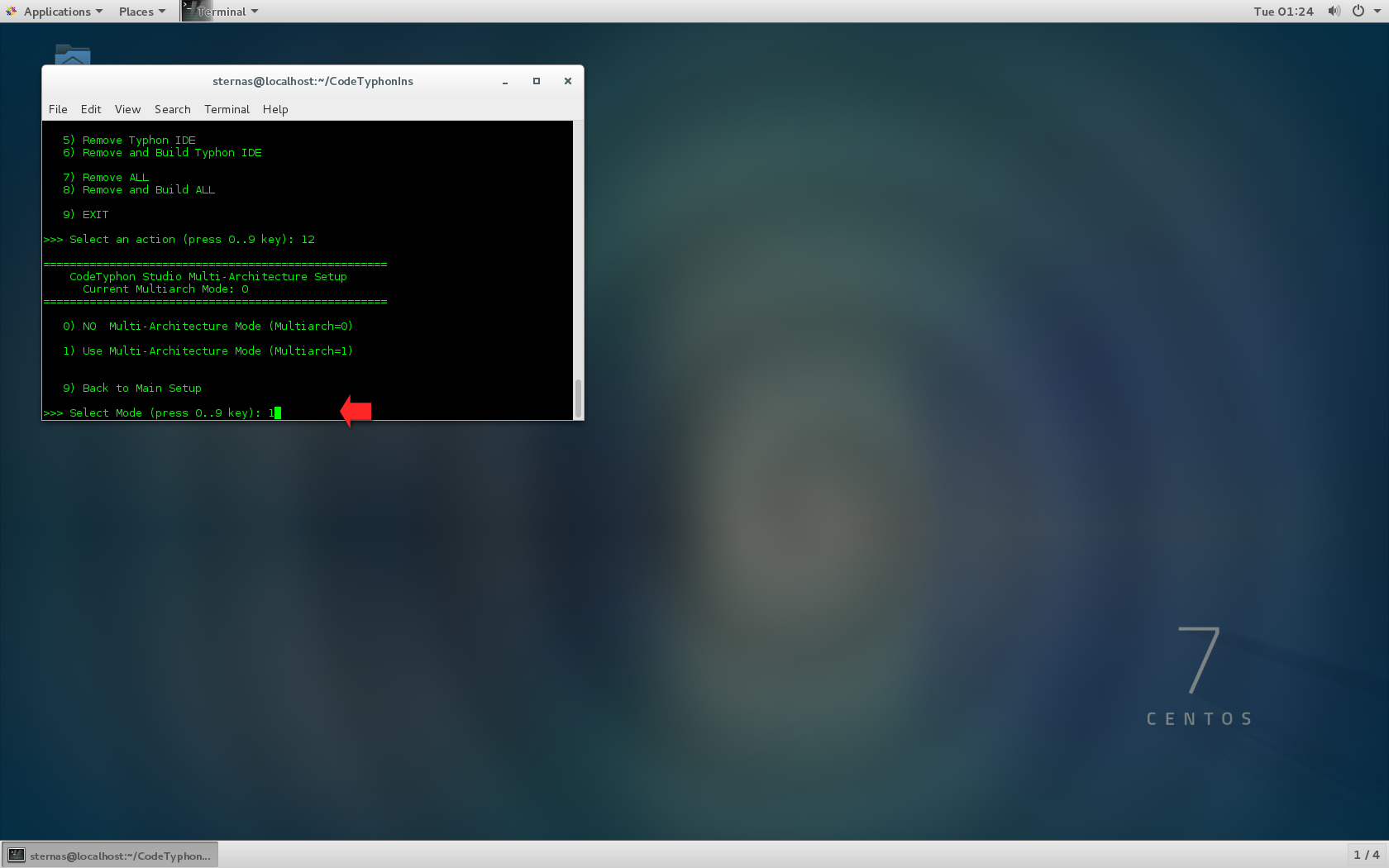Viewport: 1389px width, 868px height.
Task: Click the line '6) Remove and Build Typhon IDE'
Action: [x=162, y=152]
